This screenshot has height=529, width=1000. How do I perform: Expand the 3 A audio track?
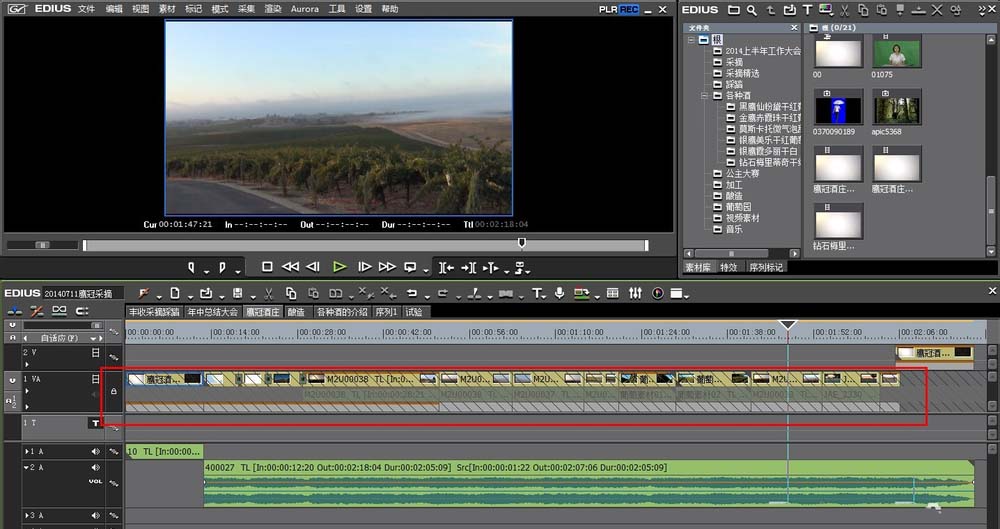point(26,516)
